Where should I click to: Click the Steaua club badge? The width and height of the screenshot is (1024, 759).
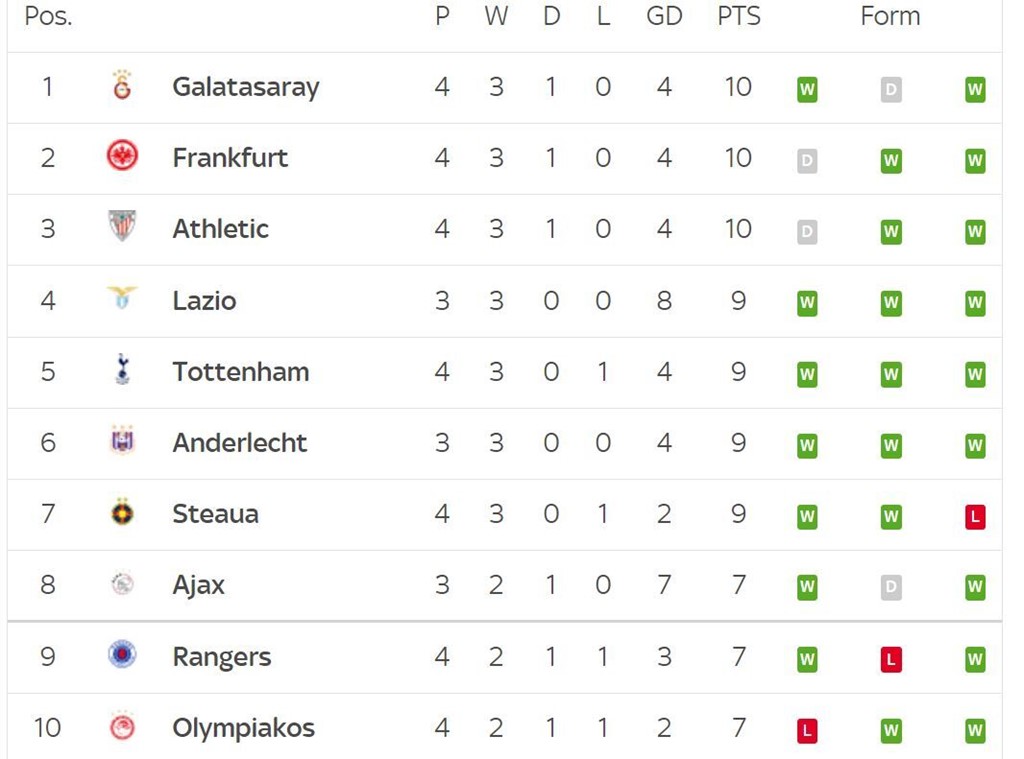point(122,512)
